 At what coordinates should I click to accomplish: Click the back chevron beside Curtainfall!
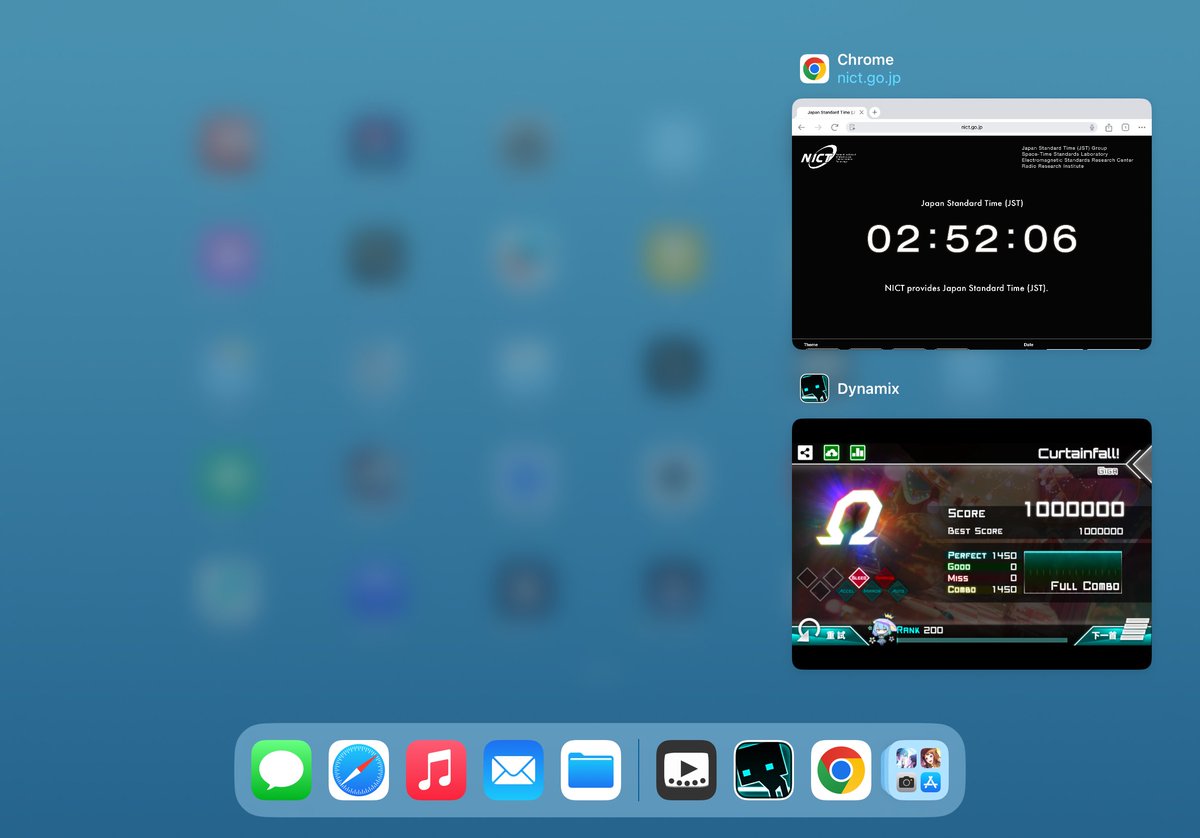pos(1139,464)
